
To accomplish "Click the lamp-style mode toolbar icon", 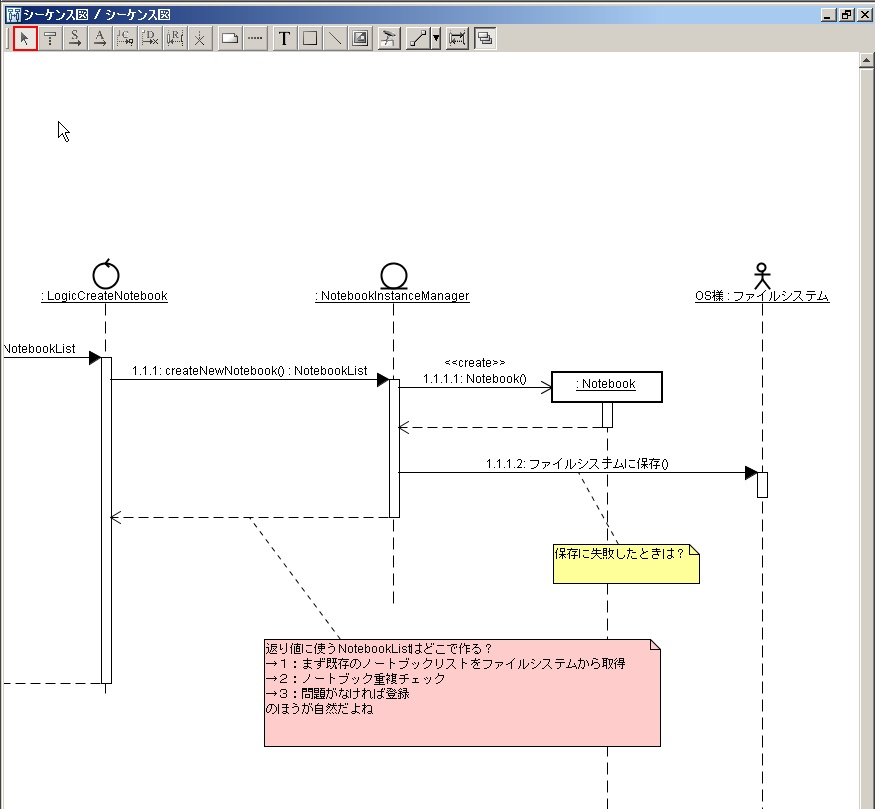I will [x=389, y=38].
